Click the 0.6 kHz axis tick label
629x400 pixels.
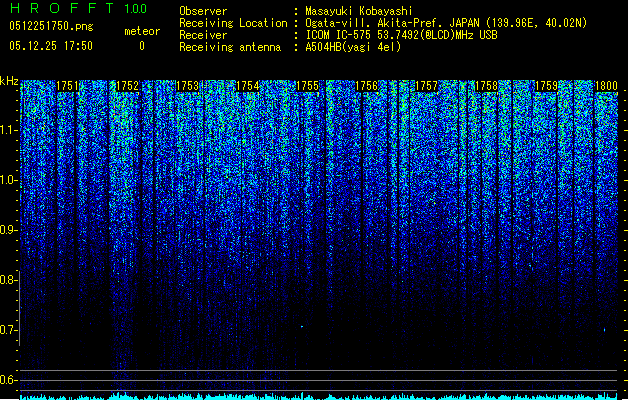[x=8, y=380]
